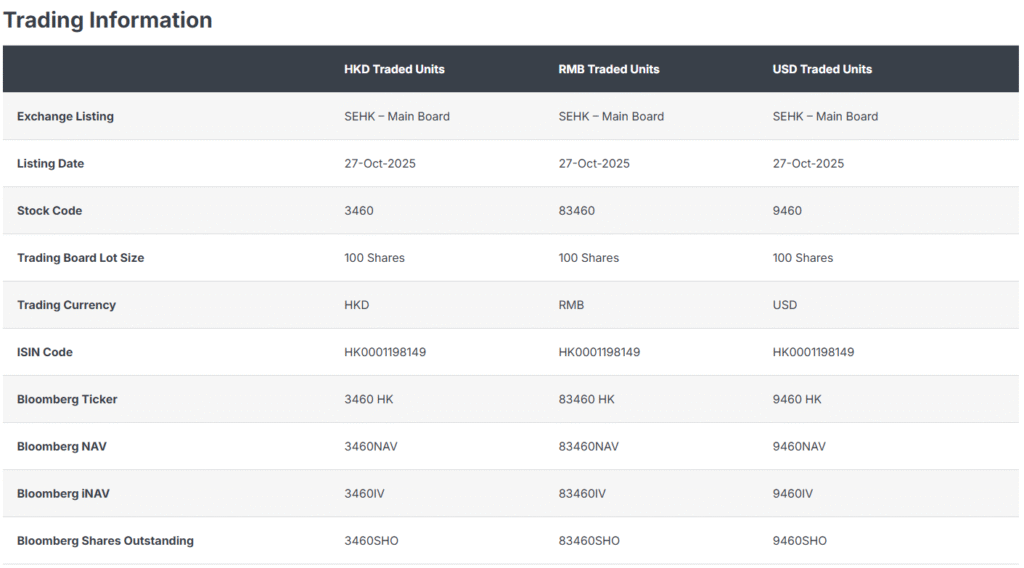This screenshot has width=1024, height=568.
Task: Select the RMB Traded Units column header
Action: click(x=609, y=69)
